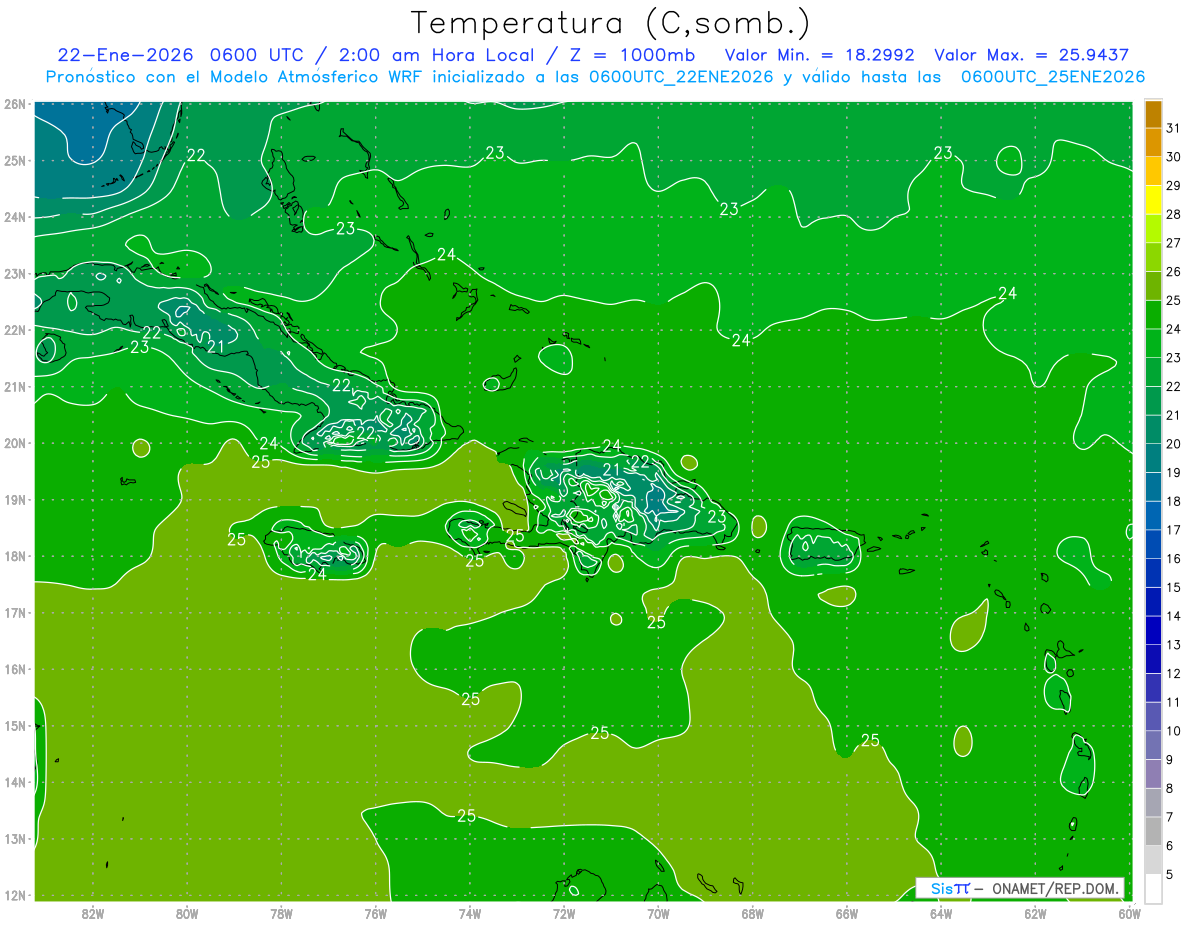Click the 26N latitude axis label
This screenshot has height=927, width=1200.
coord(15,104)
